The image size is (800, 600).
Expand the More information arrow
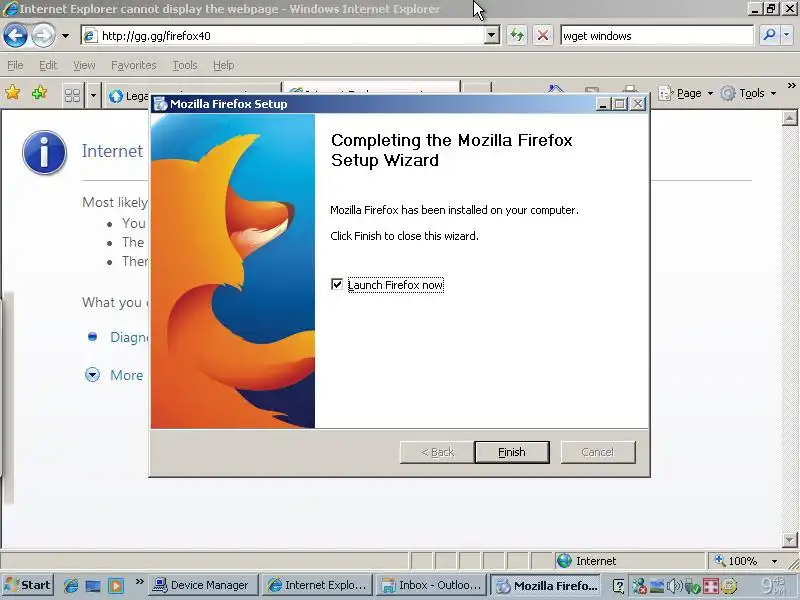click(x=92, y=375)
